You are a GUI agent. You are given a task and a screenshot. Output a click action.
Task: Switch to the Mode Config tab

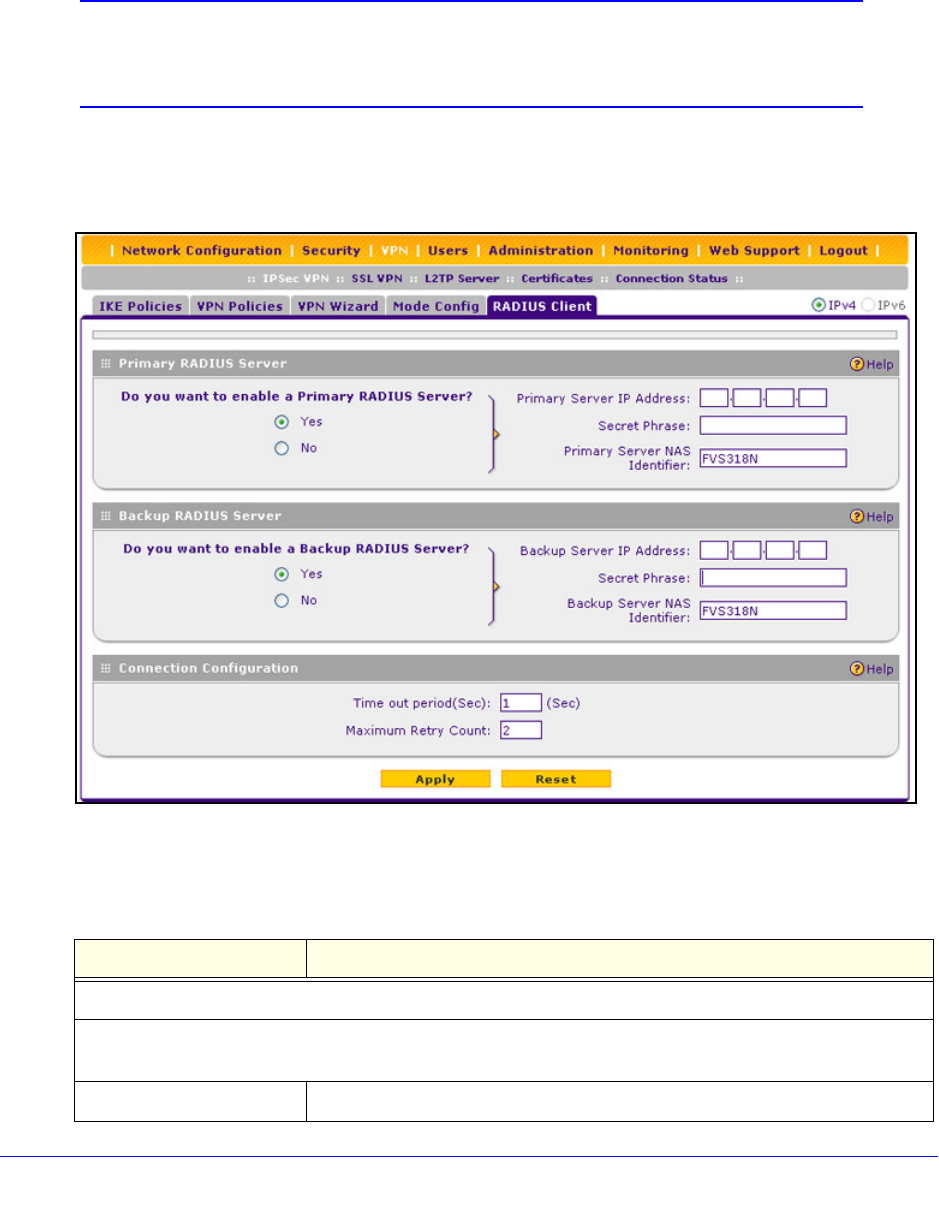pyautogui.click(x=436, y=306)
